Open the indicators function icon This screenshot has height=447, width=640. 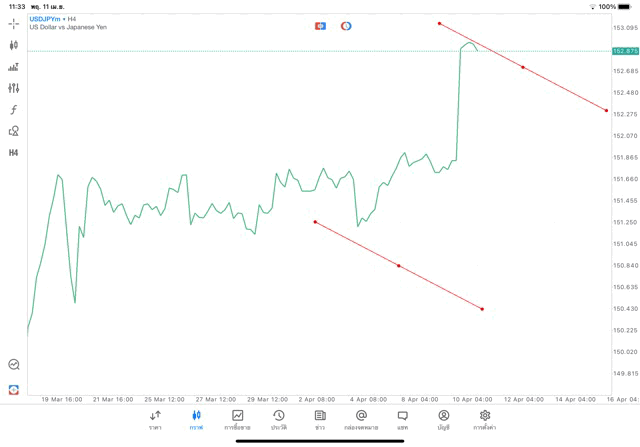[14, 110]
